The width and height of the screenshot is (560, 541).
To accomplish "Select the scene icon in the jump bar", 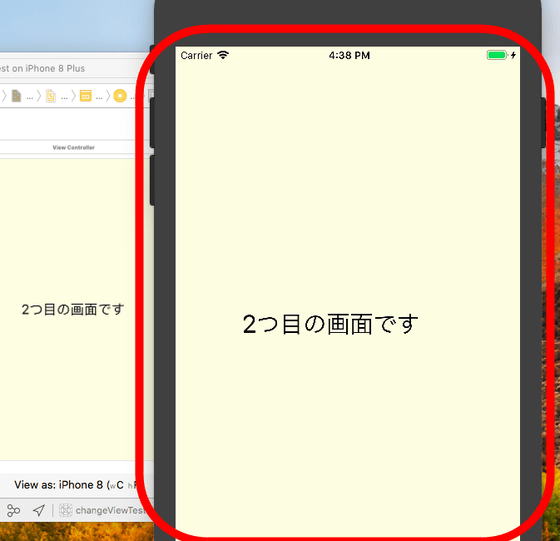I will click(x=85, y=96).
